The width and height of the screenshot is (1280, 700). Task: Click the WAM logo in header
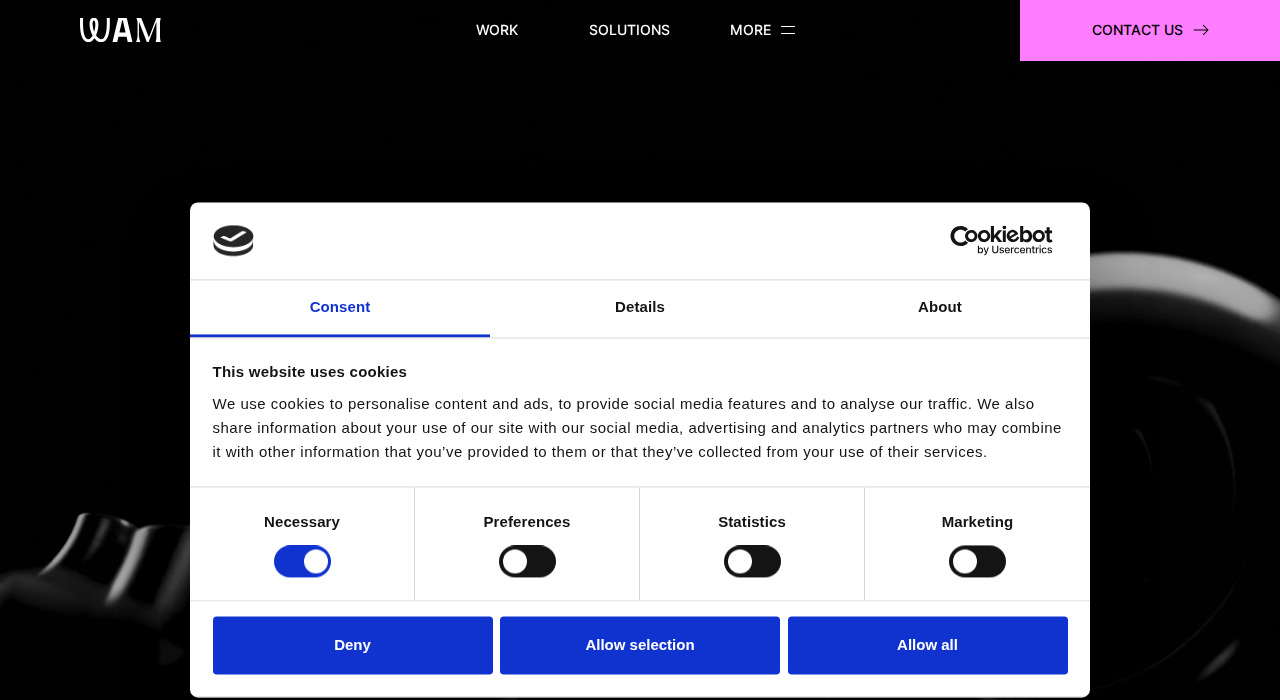tap(121, 30)
